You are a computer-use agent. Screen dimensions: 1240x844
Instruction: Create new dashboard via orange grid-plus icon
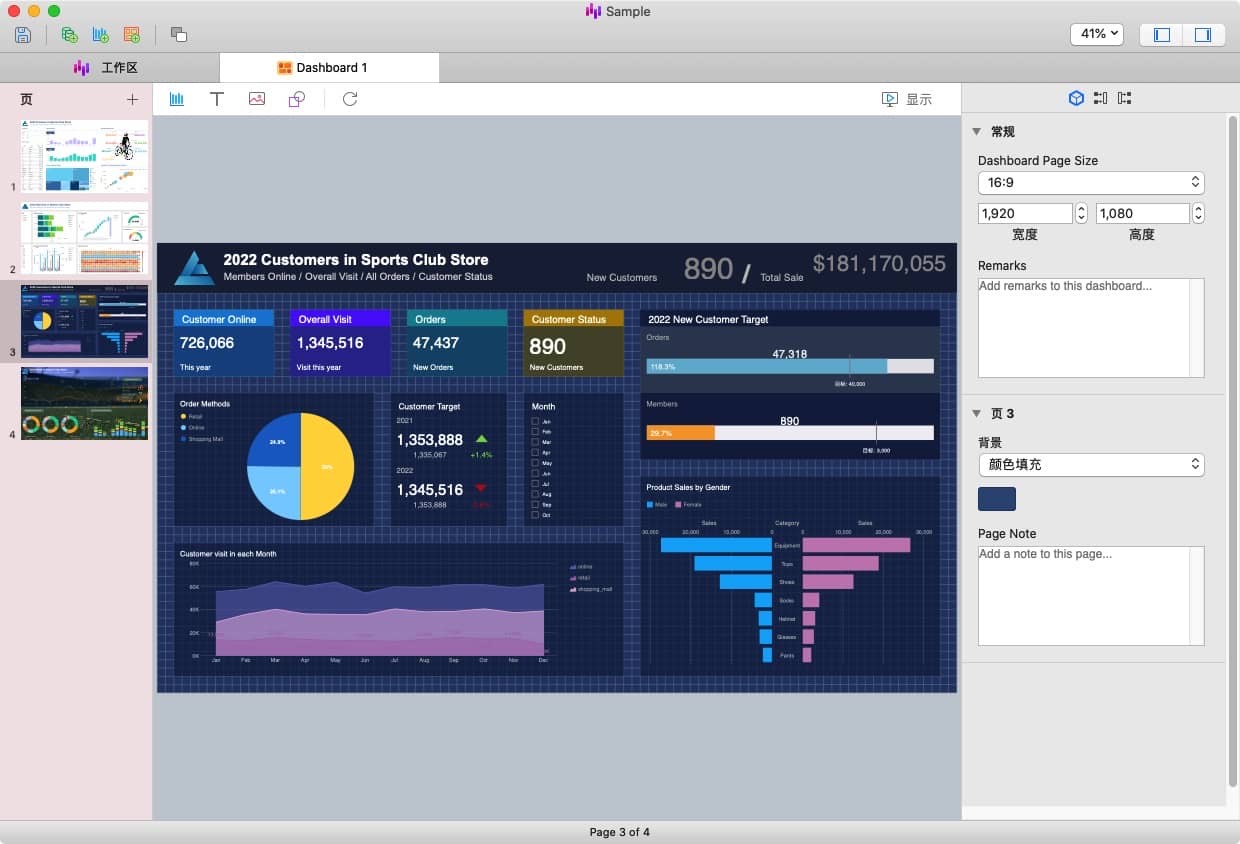tap(132, 35)
